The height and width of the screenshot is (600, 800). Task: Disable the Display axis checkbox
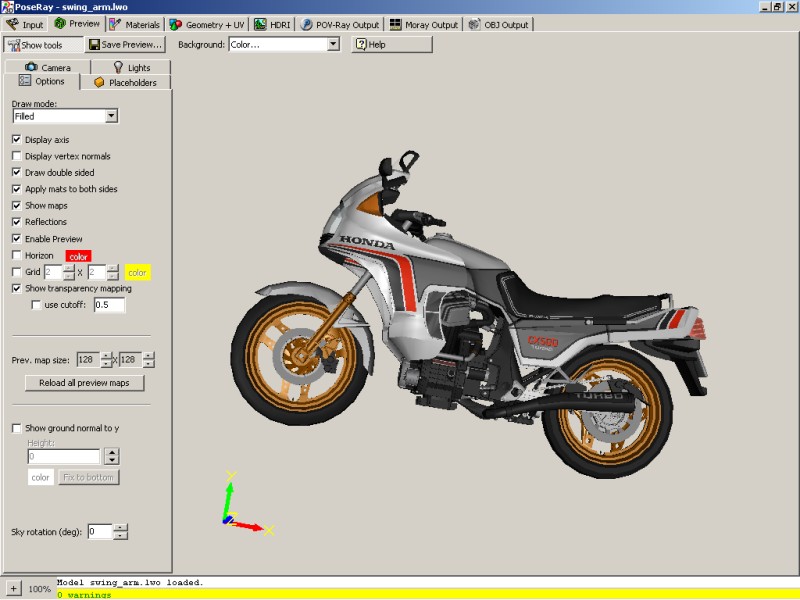click(x=17, y=140)
